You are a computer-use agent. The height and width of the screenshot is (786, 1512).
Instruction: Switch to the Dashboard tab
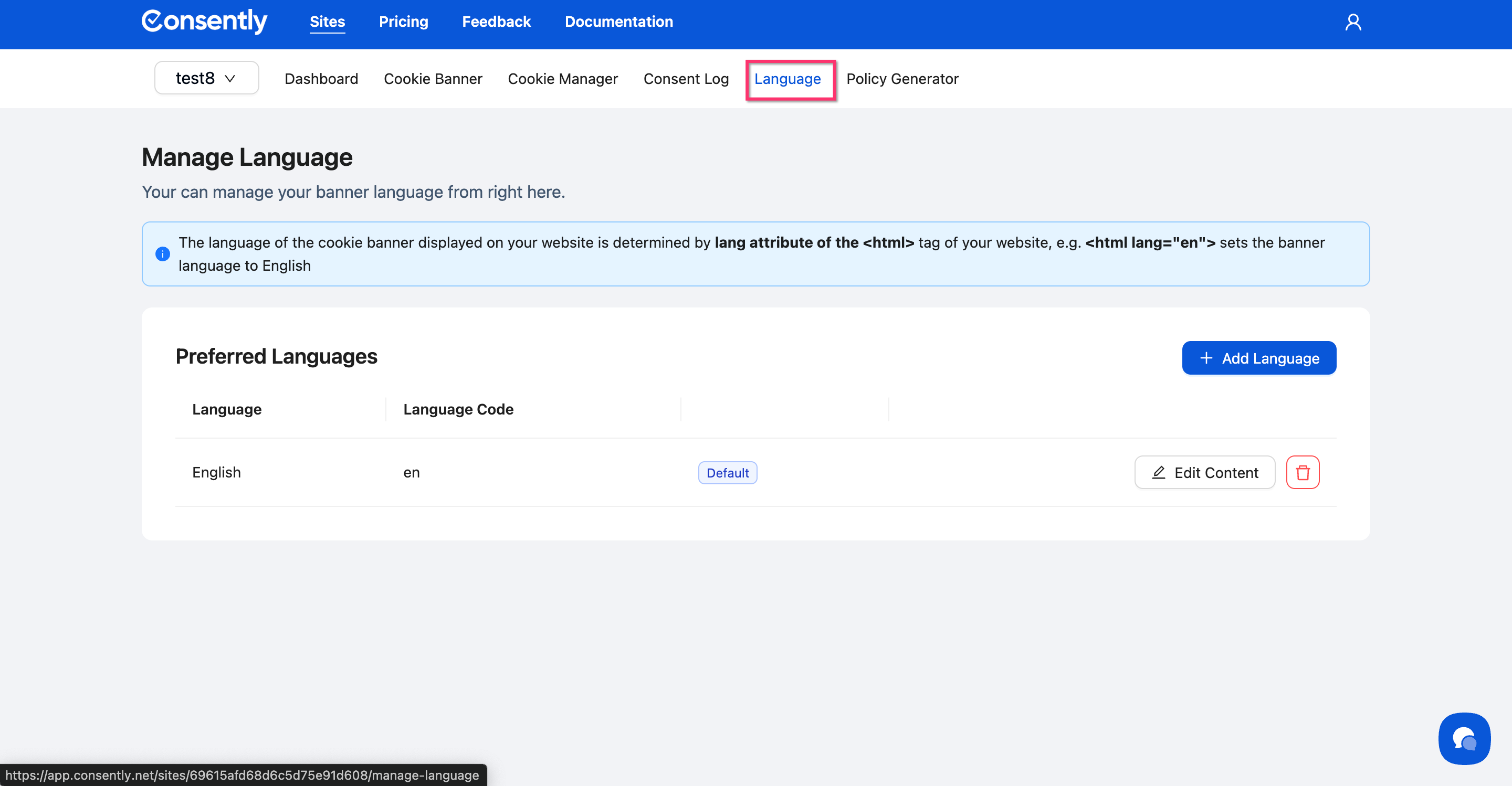(321, 79)
